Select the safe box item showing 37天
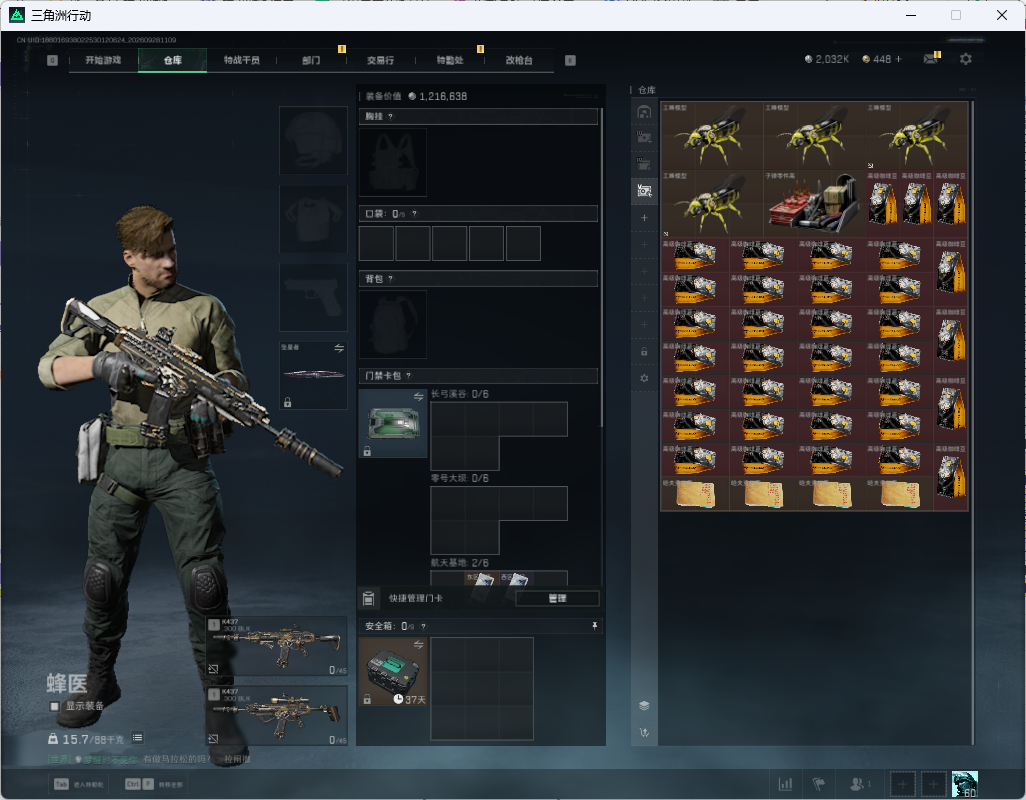 (393, 672)
